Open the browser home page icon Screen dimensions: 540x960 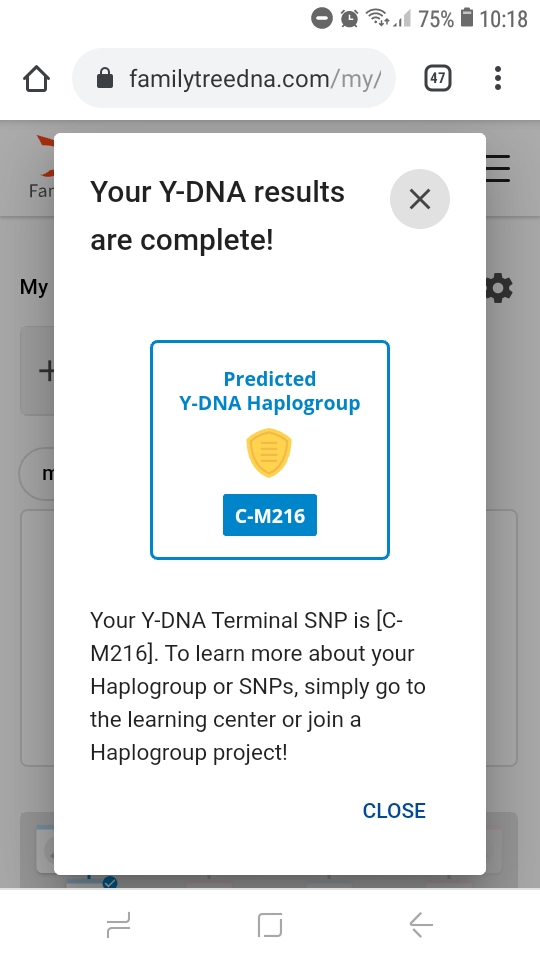(x=36, y=78)
